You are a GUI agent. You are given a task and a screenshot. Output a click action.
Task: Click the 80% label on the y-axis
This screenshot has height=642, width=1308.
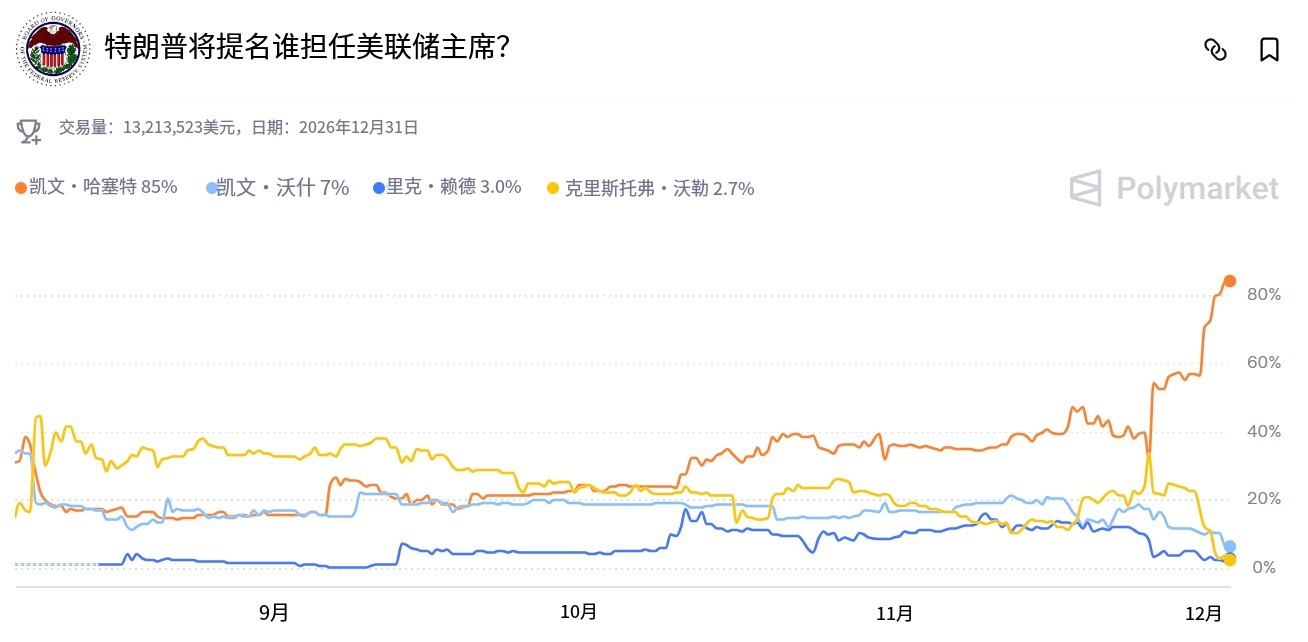click(1264, 295)
